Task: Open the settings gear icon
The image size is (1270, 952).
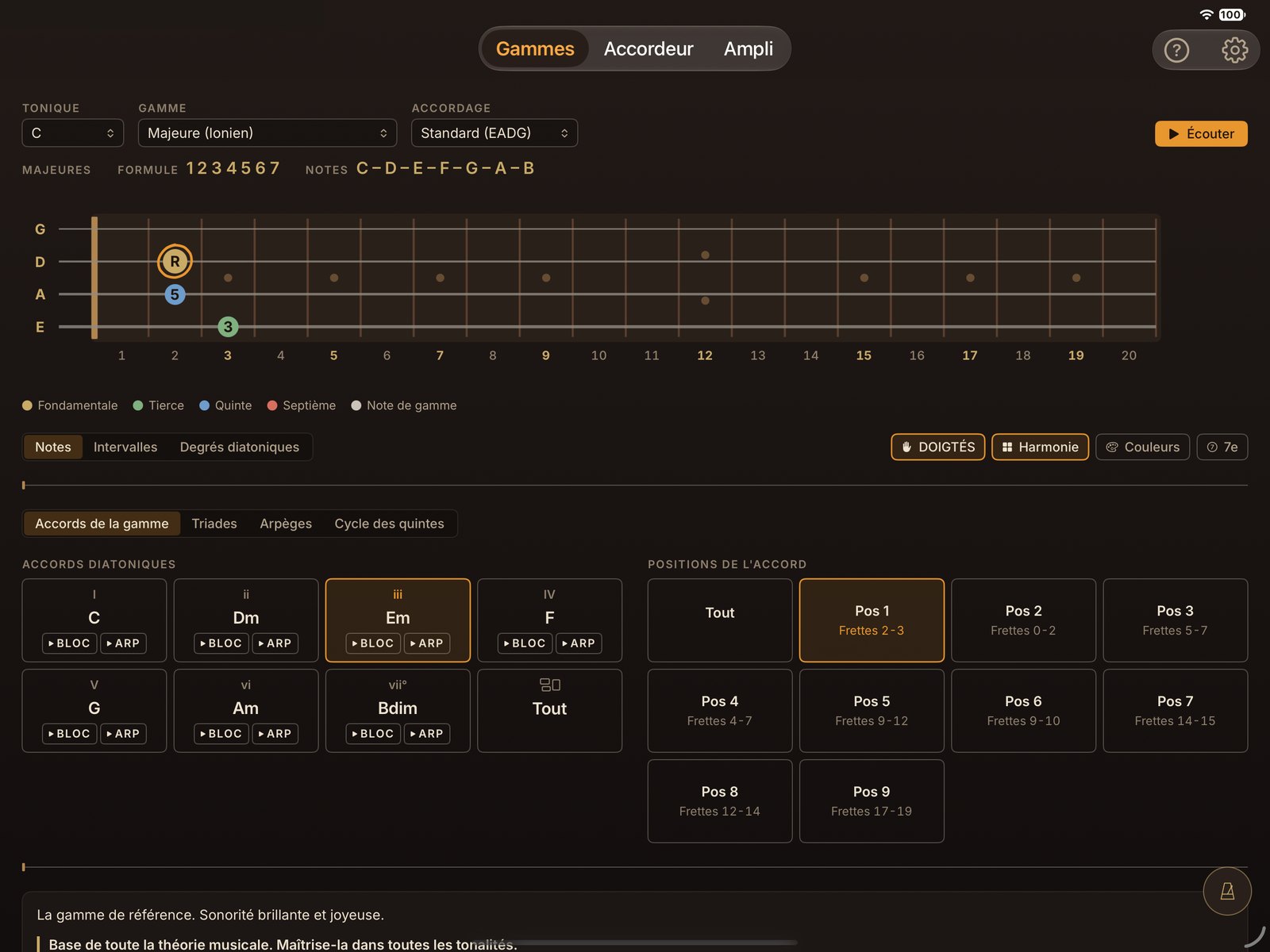Action: 1234,50
